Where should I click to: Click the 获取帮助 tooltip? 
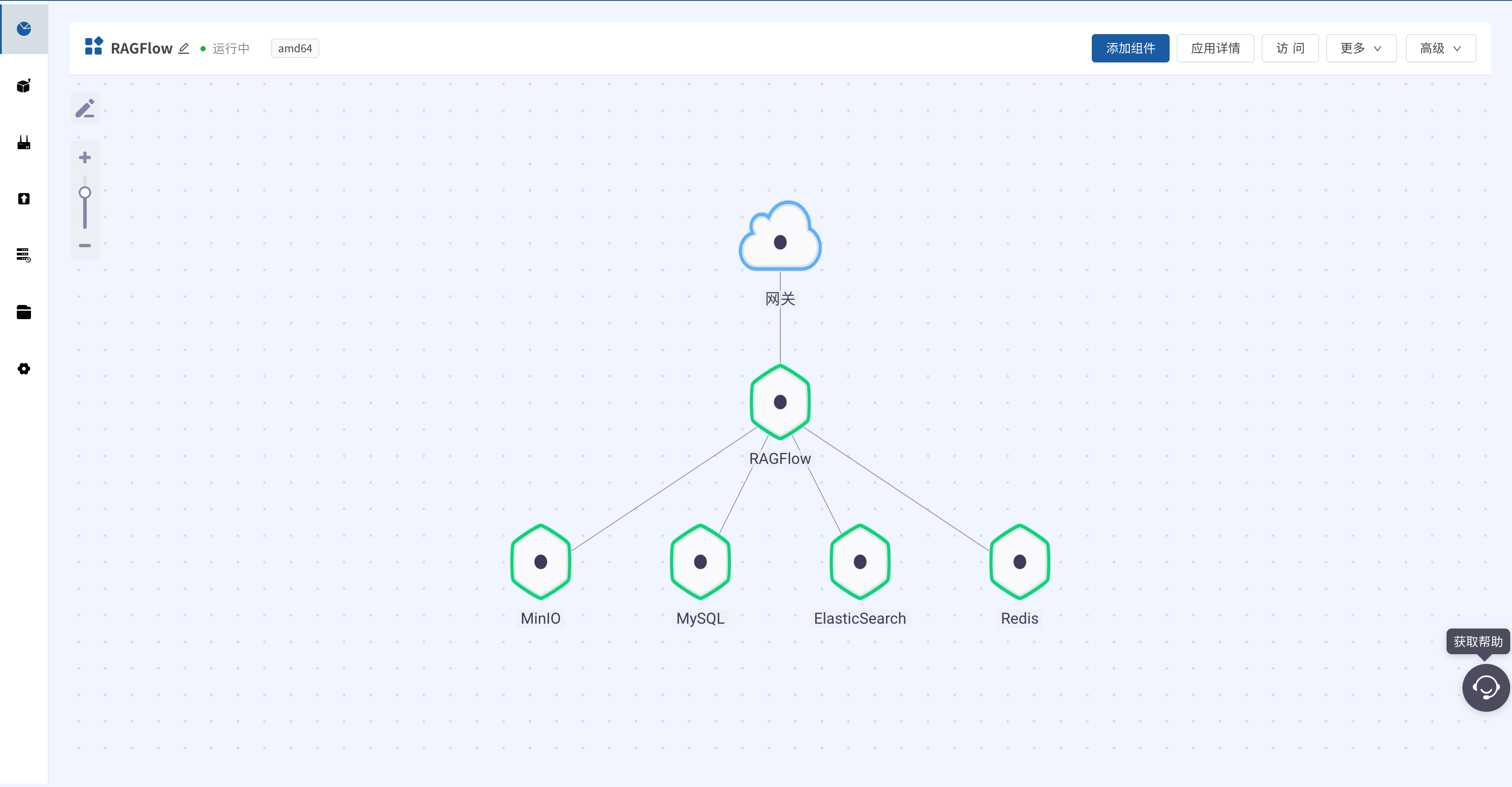(x=1478, y=641)
